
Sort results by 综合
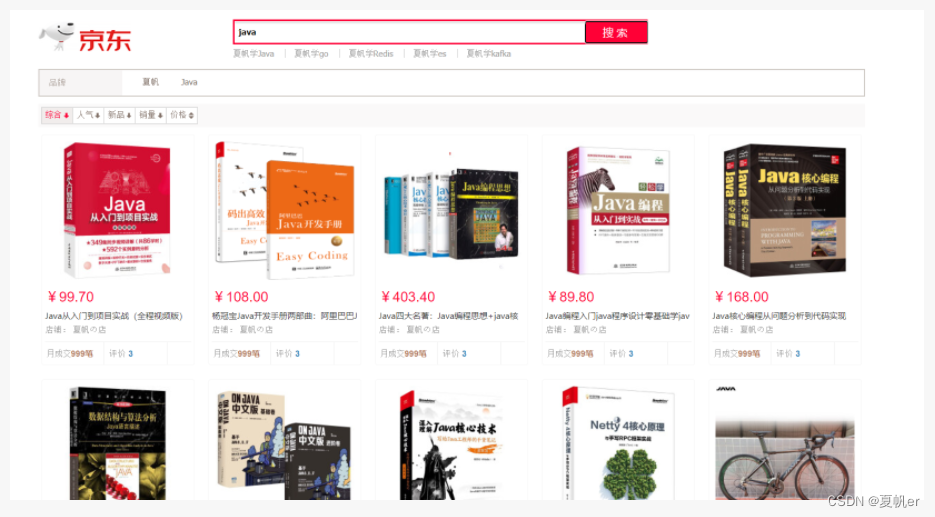[57, 115]
